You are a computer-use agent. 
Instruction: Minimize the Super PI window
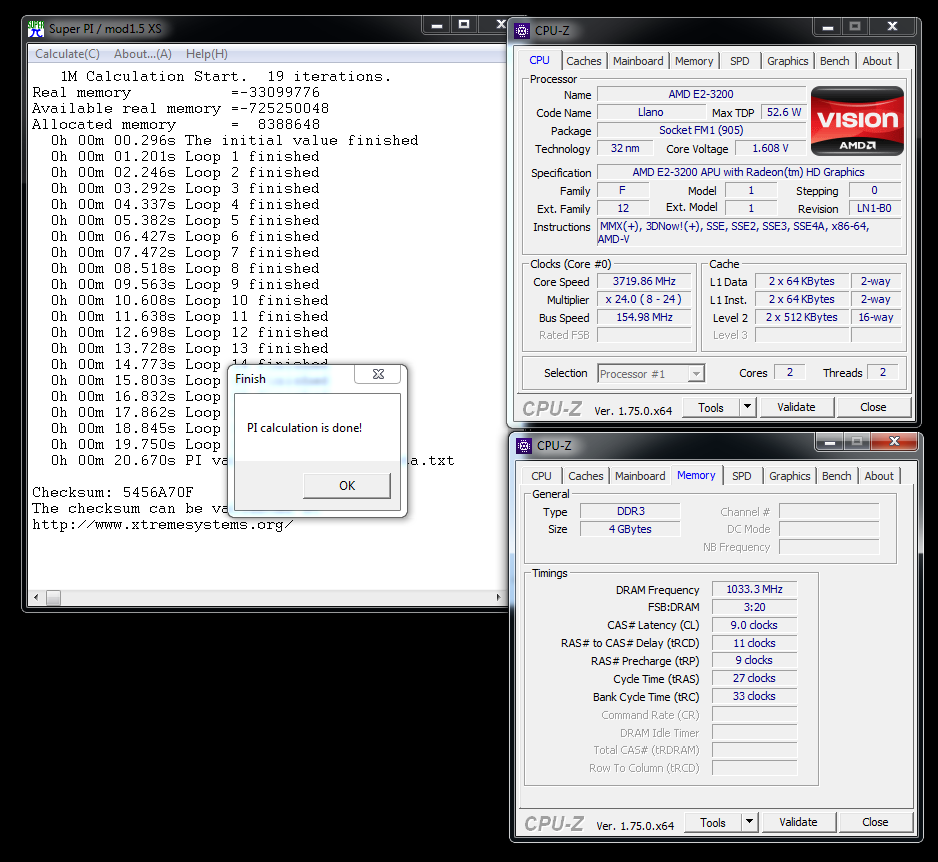pyautogui.click(x=437, y=25)
